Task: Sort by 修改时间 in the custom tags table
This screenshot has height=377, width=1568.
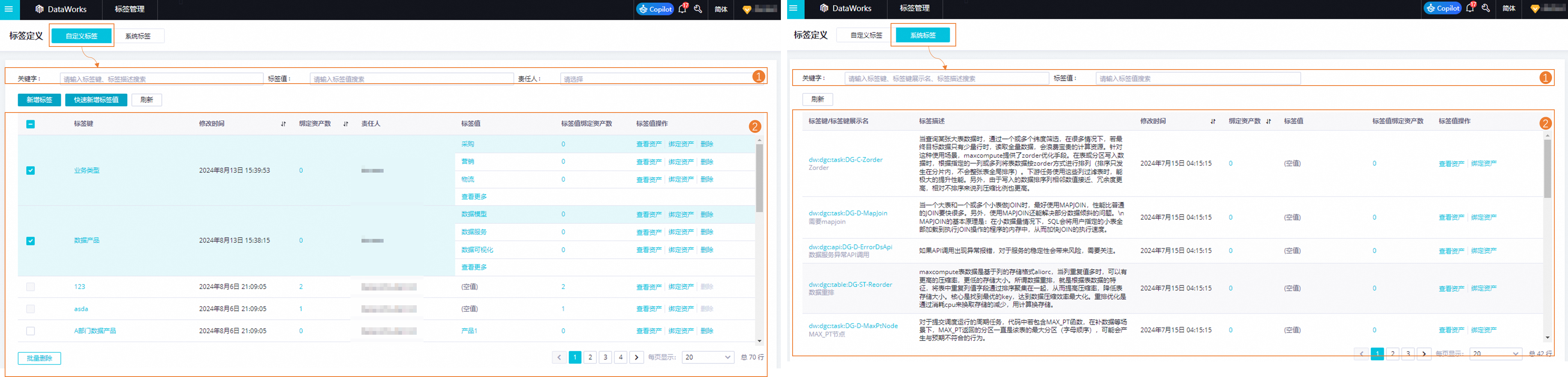Action: (x=283, y=124)
